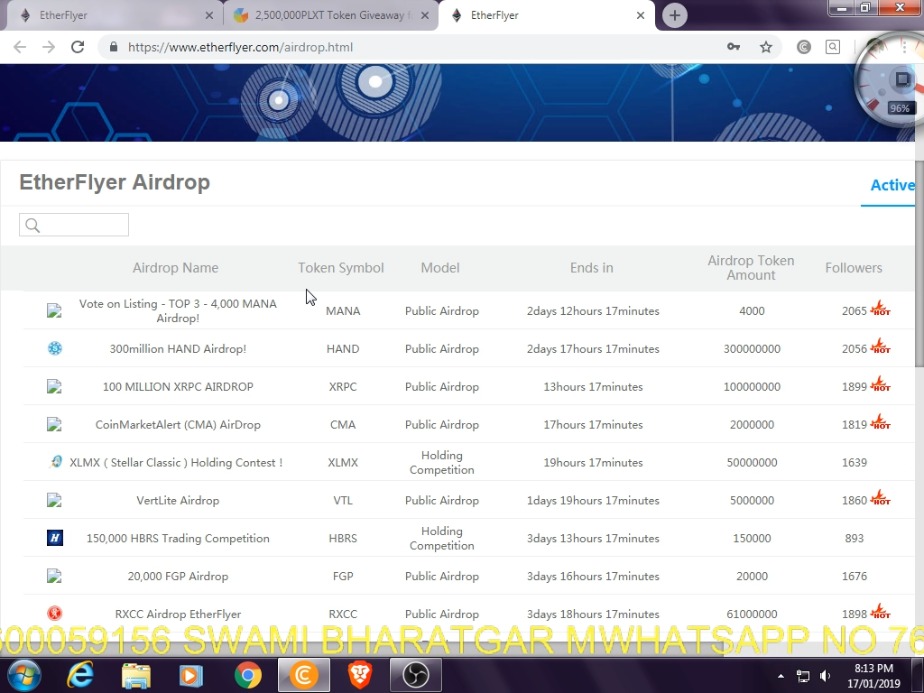This screenshot has height=693, width=924.
Task: Click the airdrop search input field
Action: click(x=74, y=225)
